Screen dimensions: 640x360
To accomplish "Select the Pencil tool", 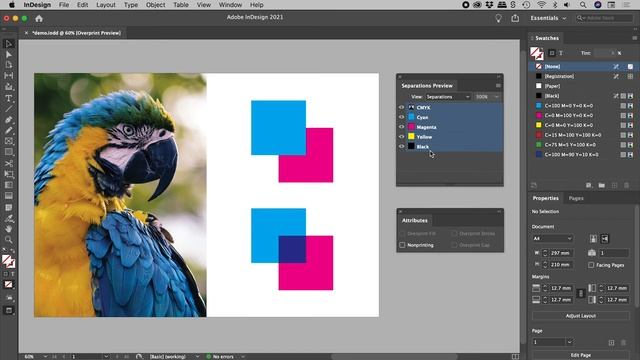I will 9,131.
